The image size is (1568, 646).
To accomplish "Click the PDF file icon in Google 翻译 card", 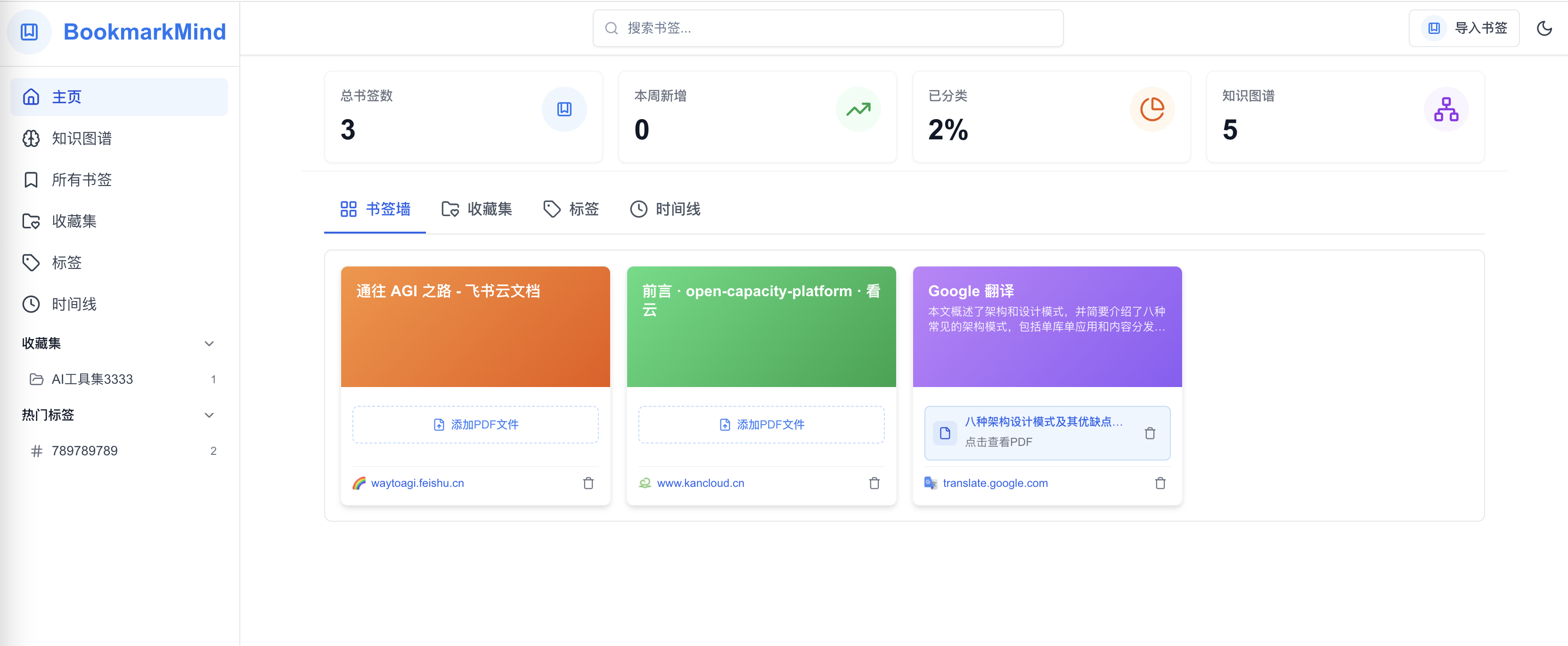I will point(945,433).
